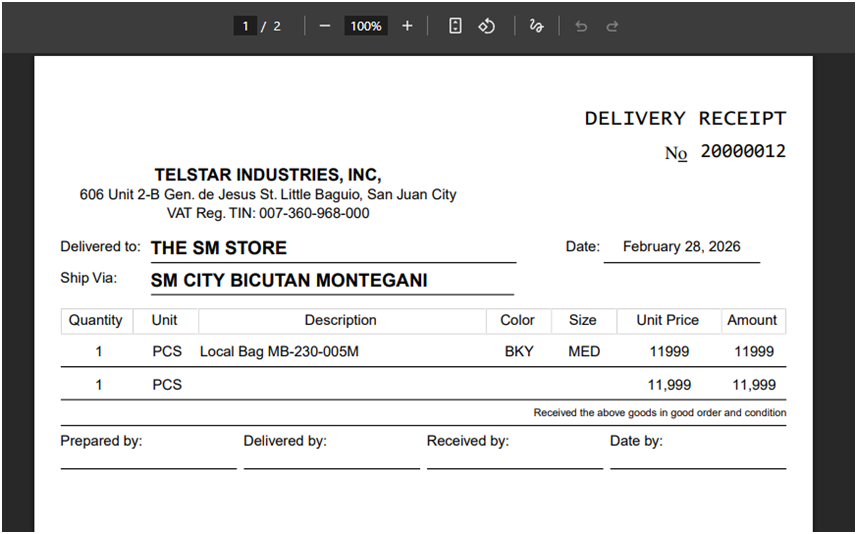Click the Description column header
Image resolution: width=857 pixels, height=534 pixels.
tap(340, 320)
